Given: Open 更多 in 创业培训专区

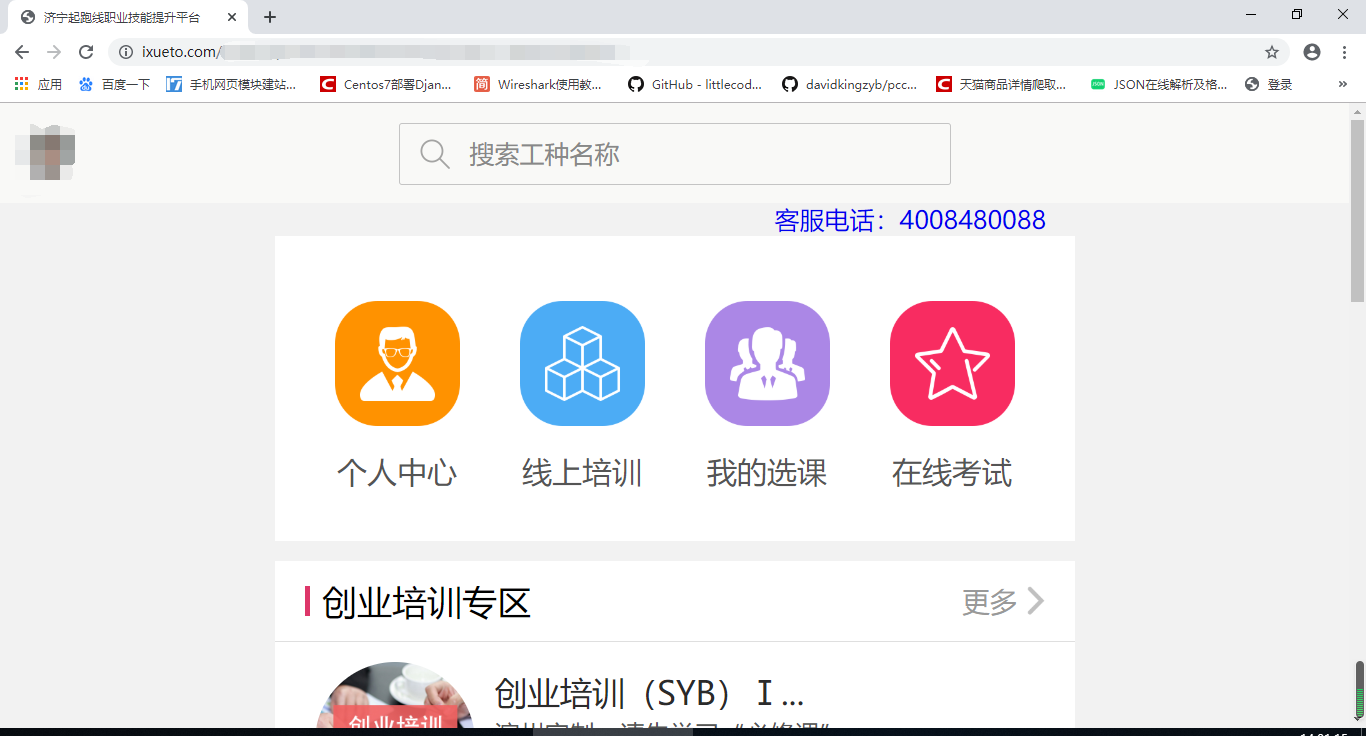Looking at the screenshot, I should point(1003,602).
